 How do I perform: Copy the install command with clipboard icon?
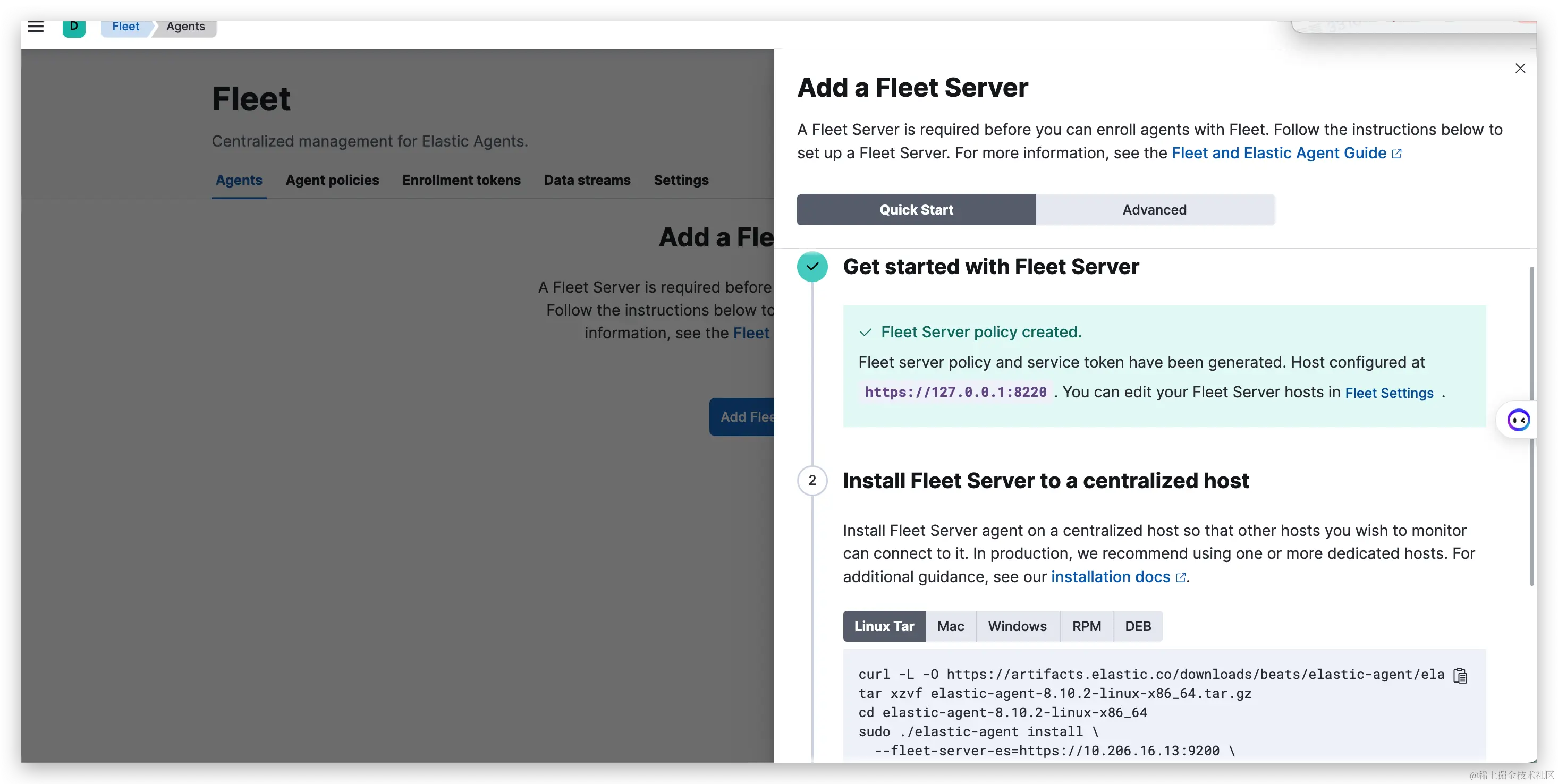1460,676
